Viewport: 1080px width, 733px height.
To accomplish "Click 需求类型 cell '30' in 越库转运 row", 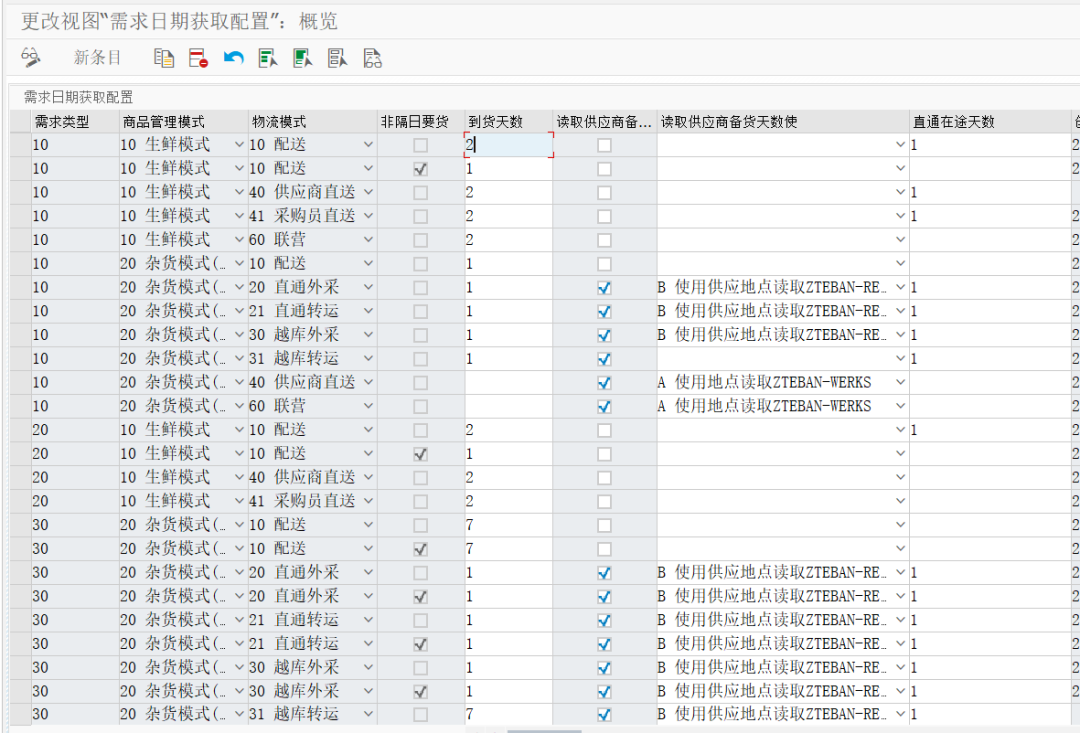I will pos(75,714).
